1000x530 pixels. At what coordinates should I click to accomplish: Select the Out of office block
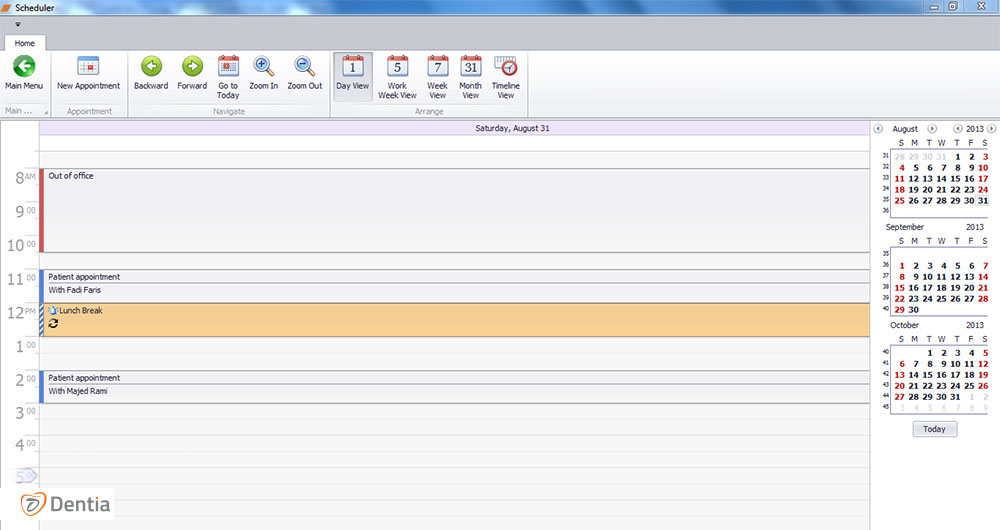(450, 210)
